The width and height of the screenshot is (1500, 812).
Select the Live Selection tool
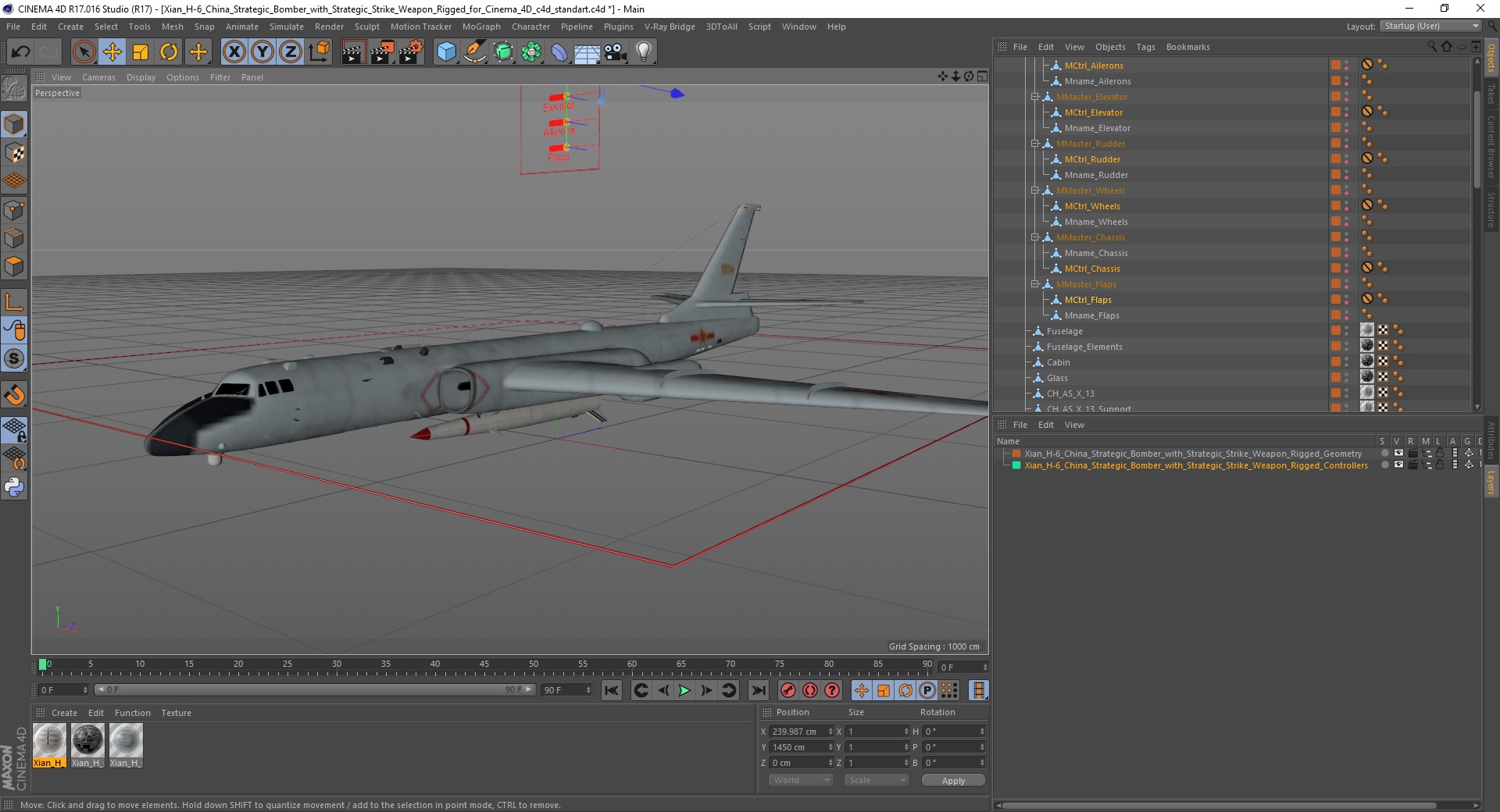[x=84, y=52]
